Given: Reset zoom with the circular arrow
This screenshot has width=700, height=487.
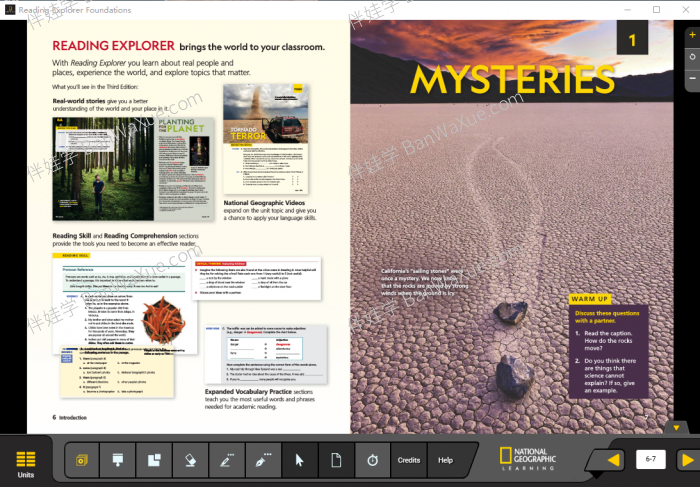Looking at the screenshot, I should pyautogui.click(x=692, y=57).
